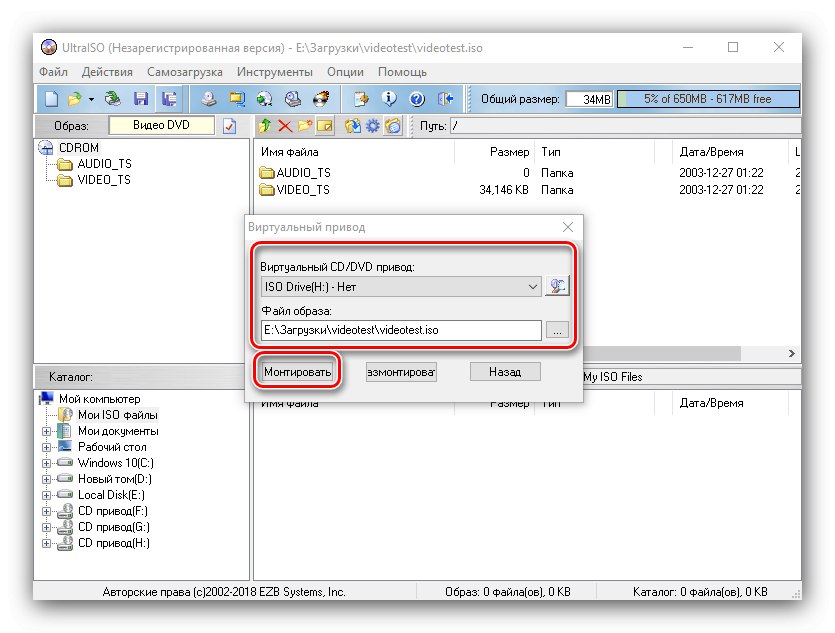The image size is (835, 633).
Task: Click the Rename icon in image toolbar
Action: point(324,126)
